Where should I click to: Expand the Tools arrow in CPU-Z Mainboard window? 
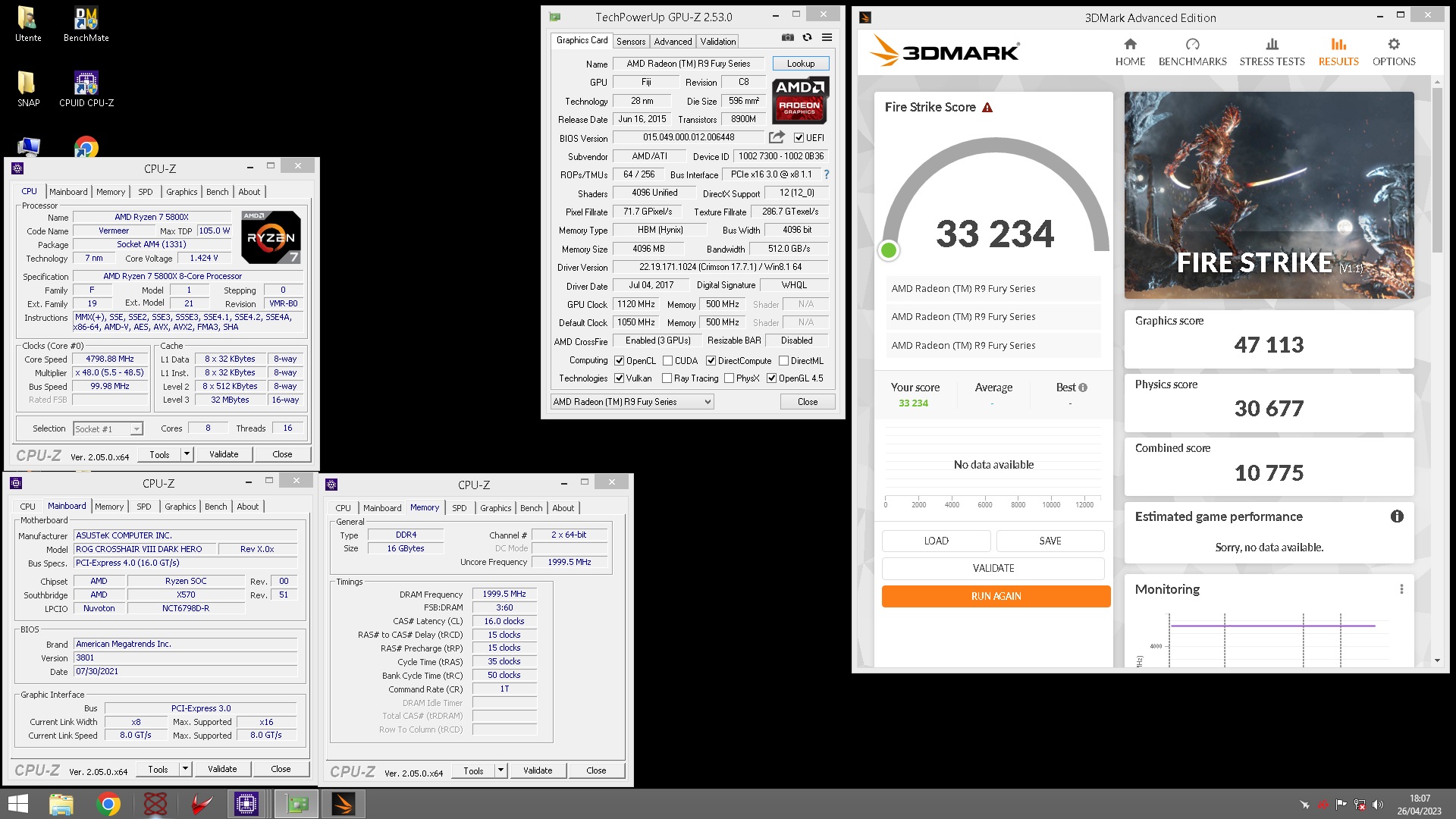coord(185,769)
